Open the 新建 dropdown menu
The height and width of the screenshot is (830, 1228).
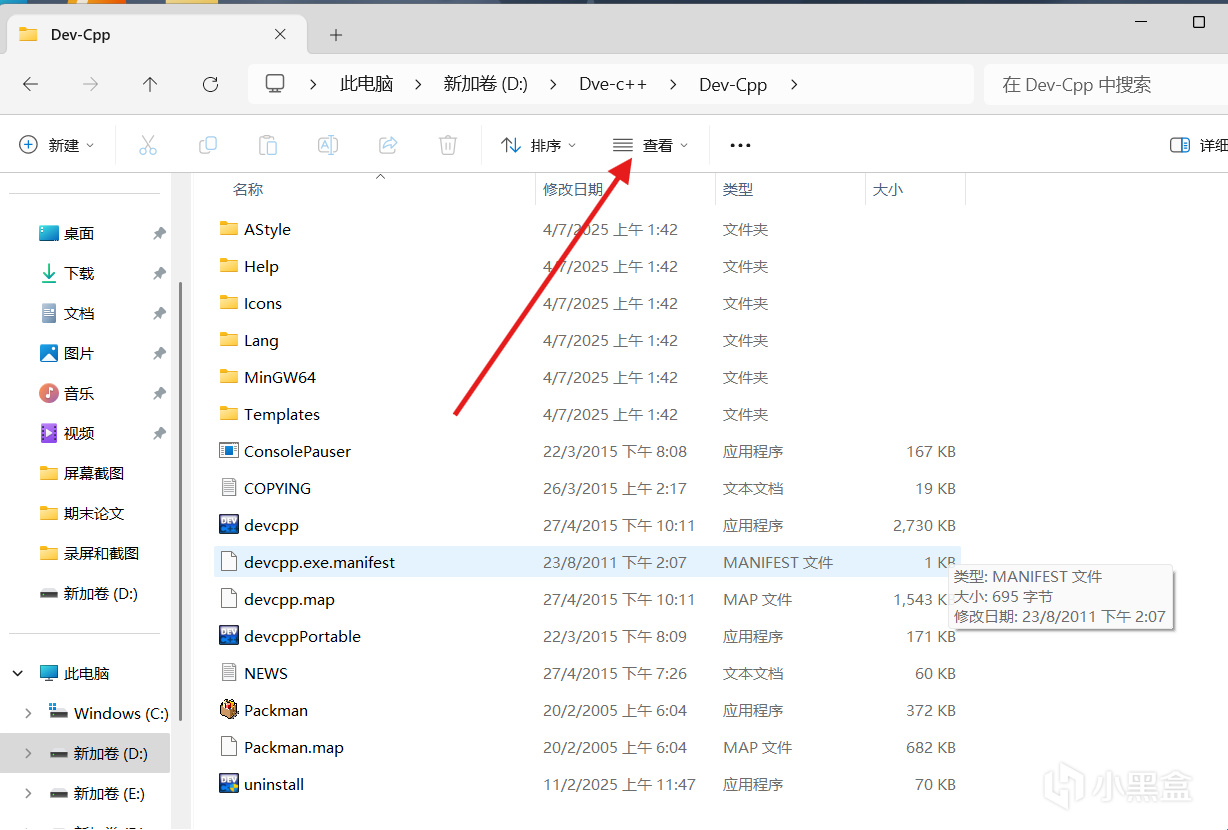coord(57,145)
